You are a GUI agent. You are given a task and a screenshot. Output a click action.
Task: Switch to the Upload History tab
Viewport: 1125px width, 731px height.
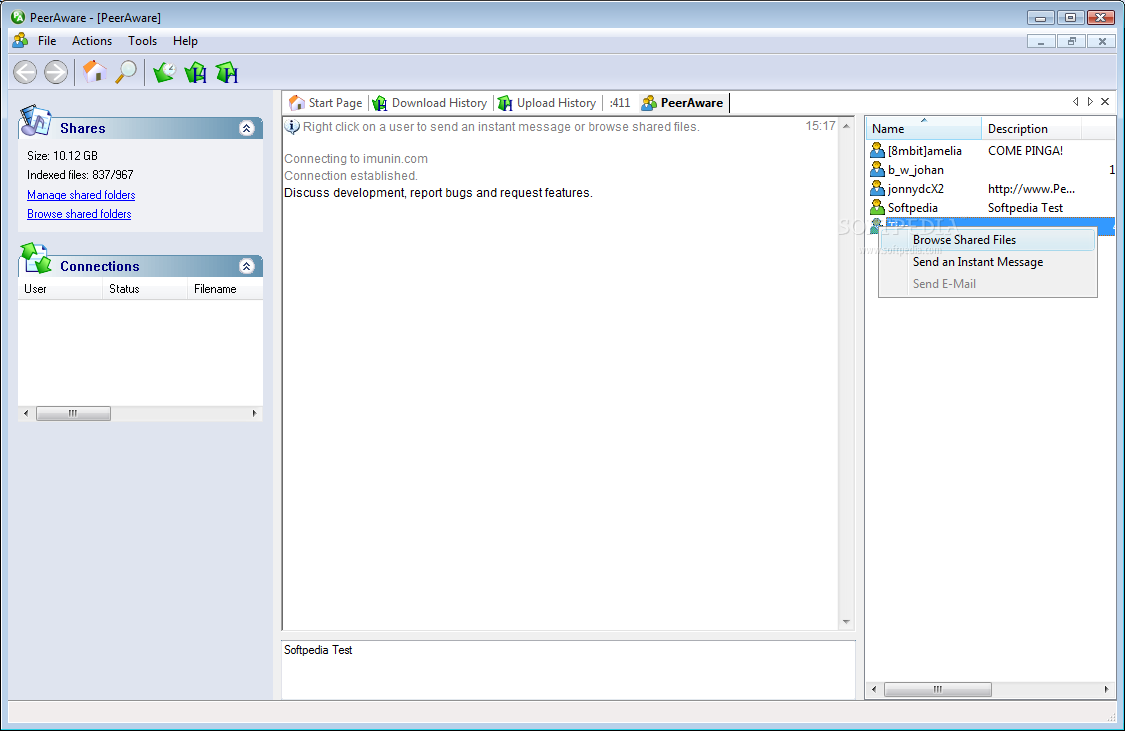click(x=547, y=103)
